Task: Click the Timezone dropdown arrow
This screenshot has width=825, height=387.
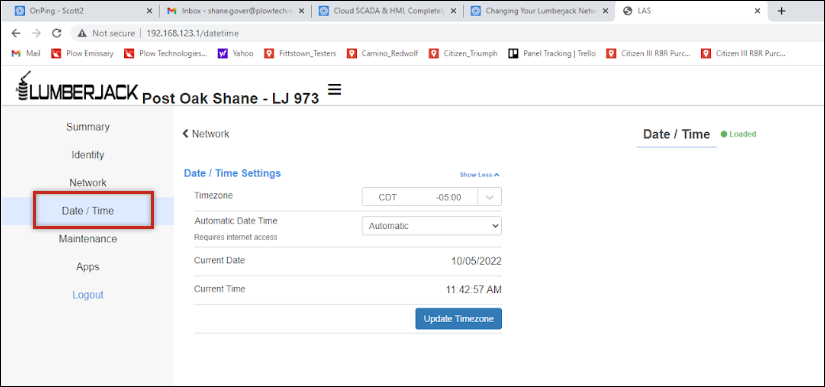Action: point(490,197)
